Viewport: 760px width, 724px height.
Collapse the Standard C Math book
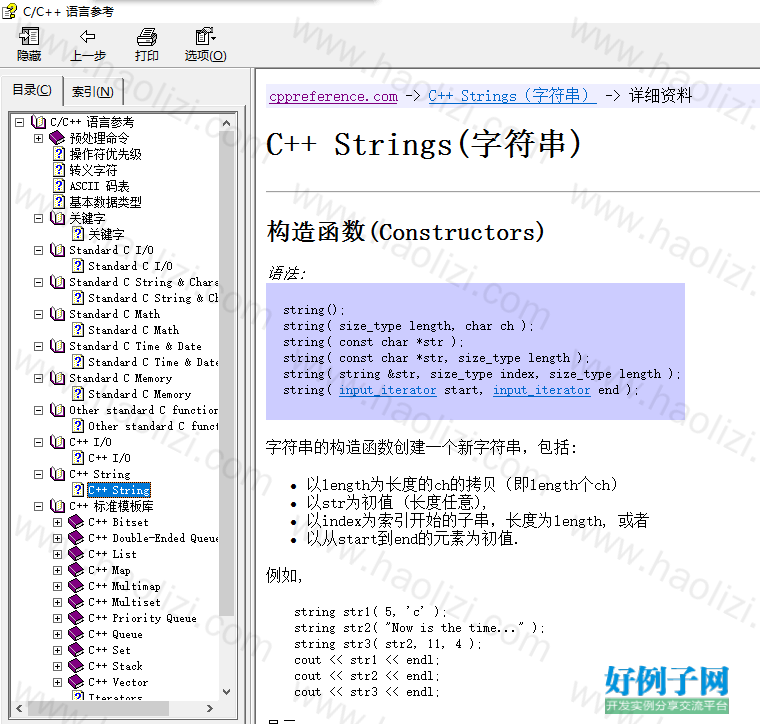(38, 315)
